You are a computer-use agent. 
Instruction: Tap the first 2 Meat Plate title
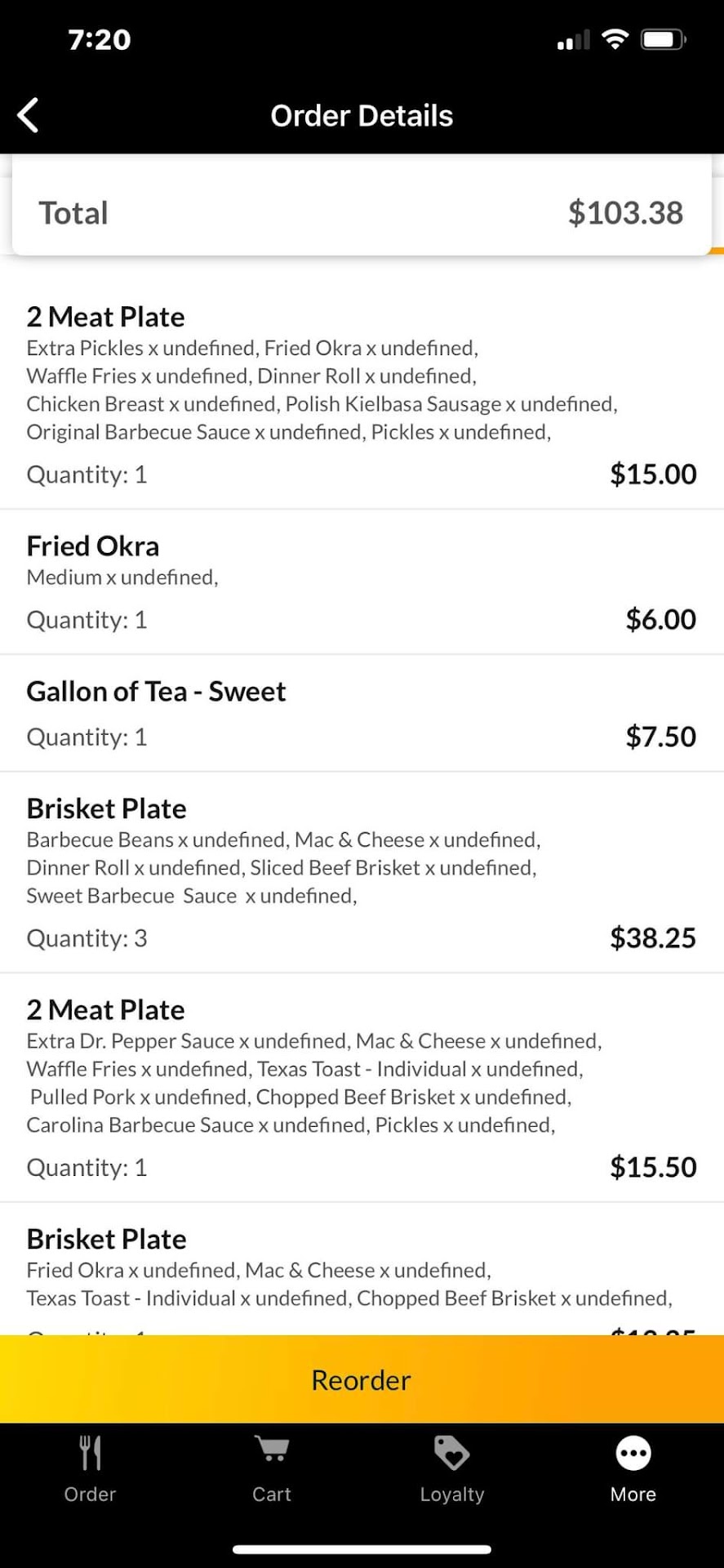[x=106, y=317]
